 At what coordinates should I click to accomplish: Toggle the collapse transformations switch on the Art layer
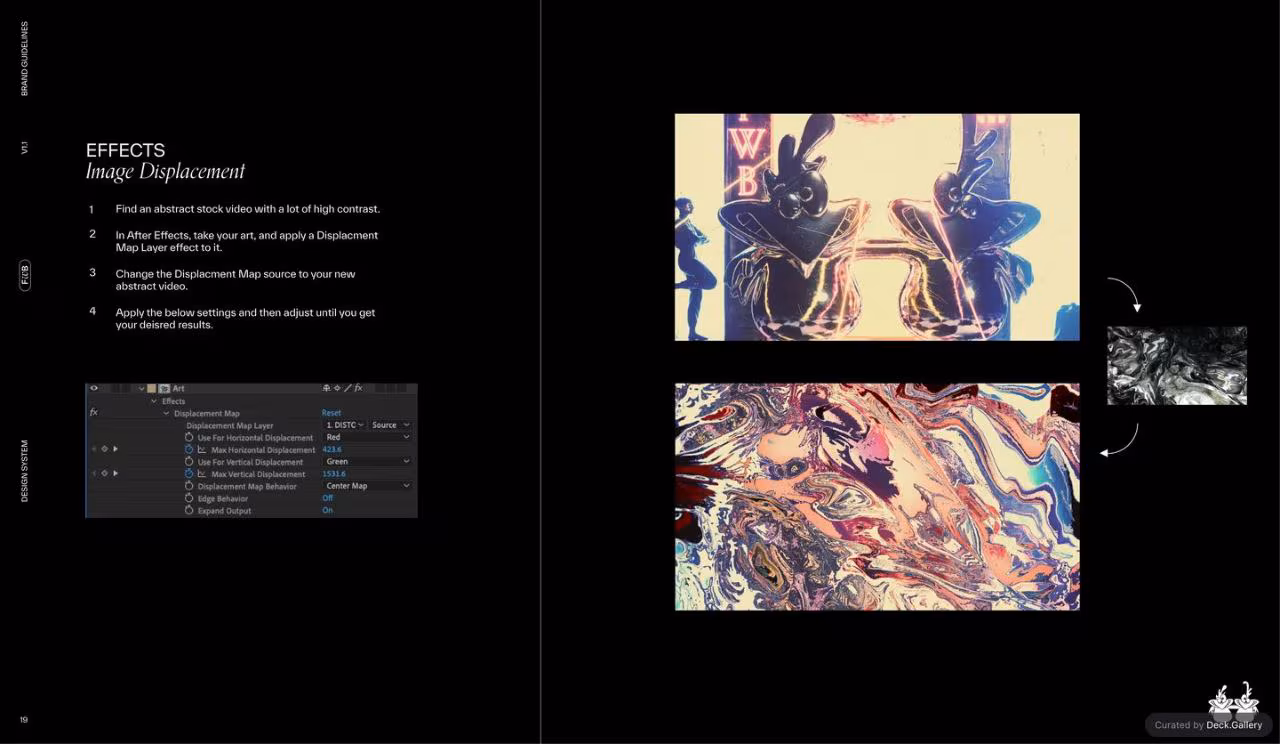pos(337,388)
